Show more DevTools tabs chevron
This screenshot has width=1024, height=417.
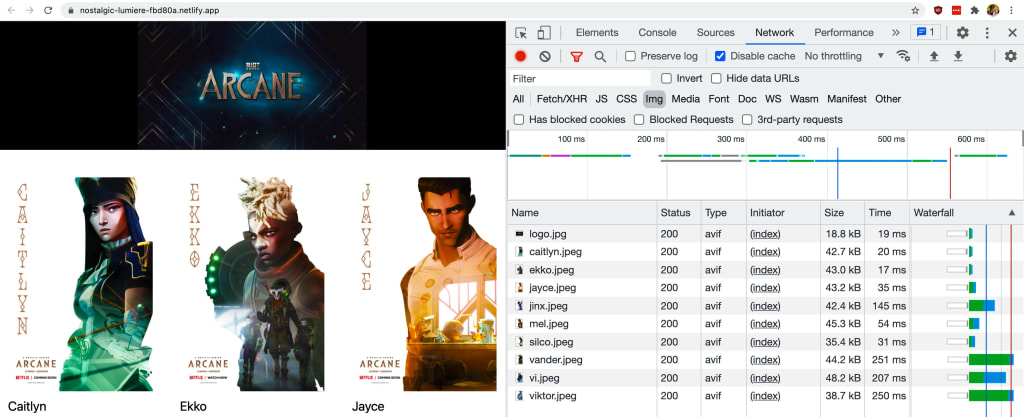point(895,33)
